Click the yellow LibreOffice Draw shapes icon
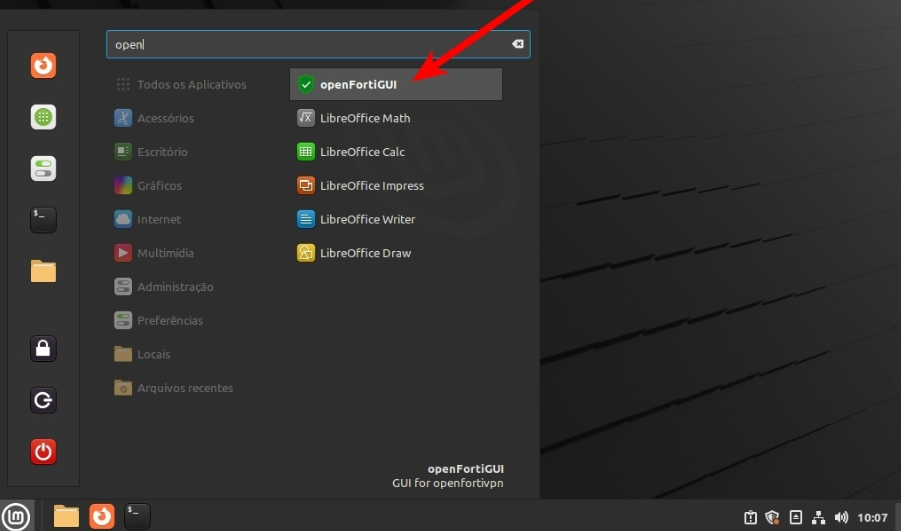Screen dimensions: 901x531 coord(306,253)
